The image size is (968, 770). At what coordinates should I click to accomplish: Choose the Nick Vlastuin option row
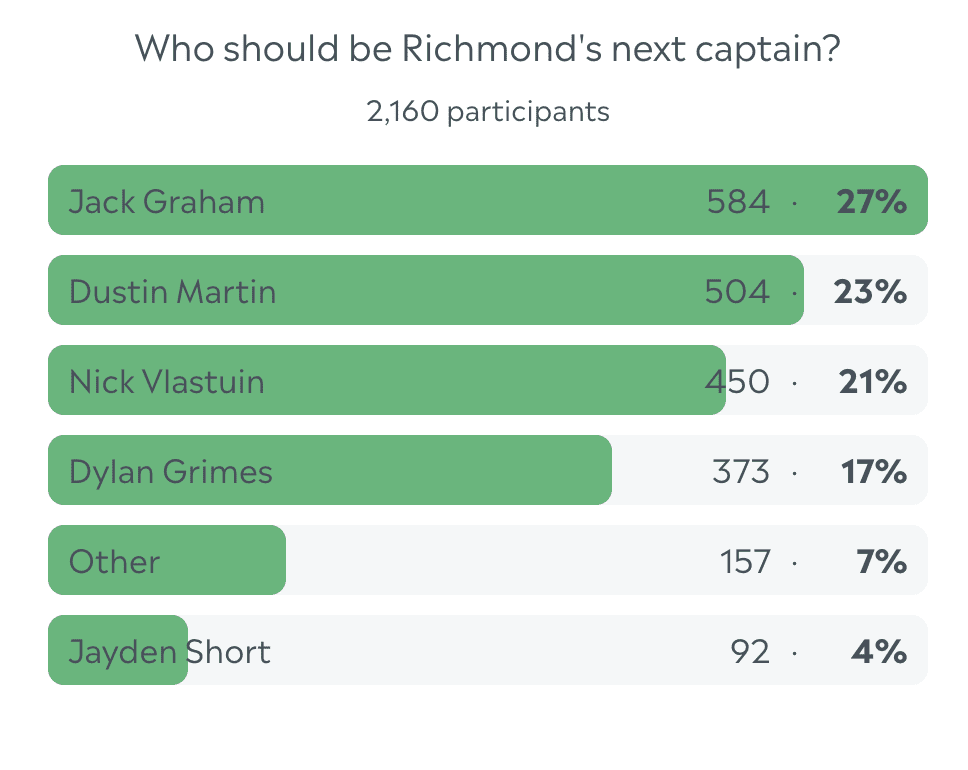488,380
